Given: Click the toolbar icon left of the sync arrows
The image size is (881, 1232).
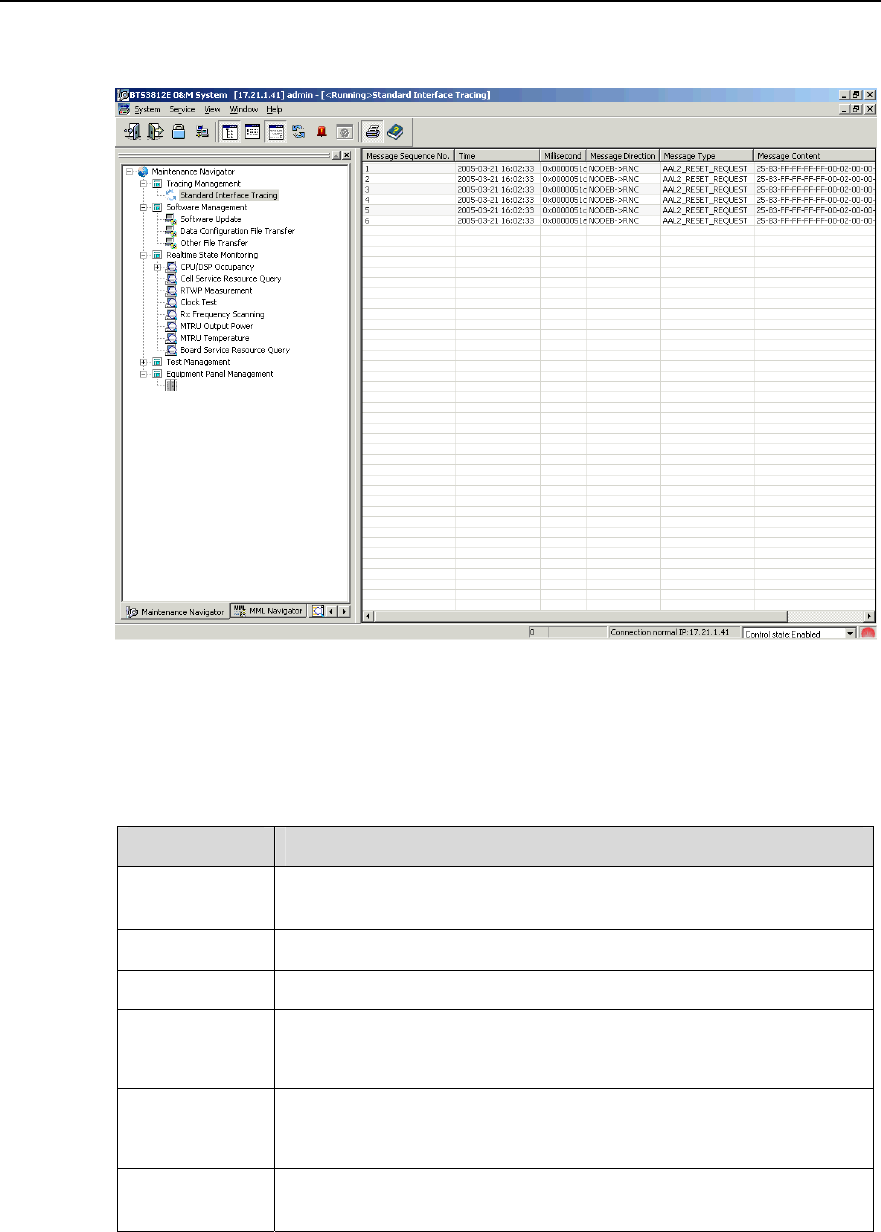Looking at the screenshot, I should point(277,131).
